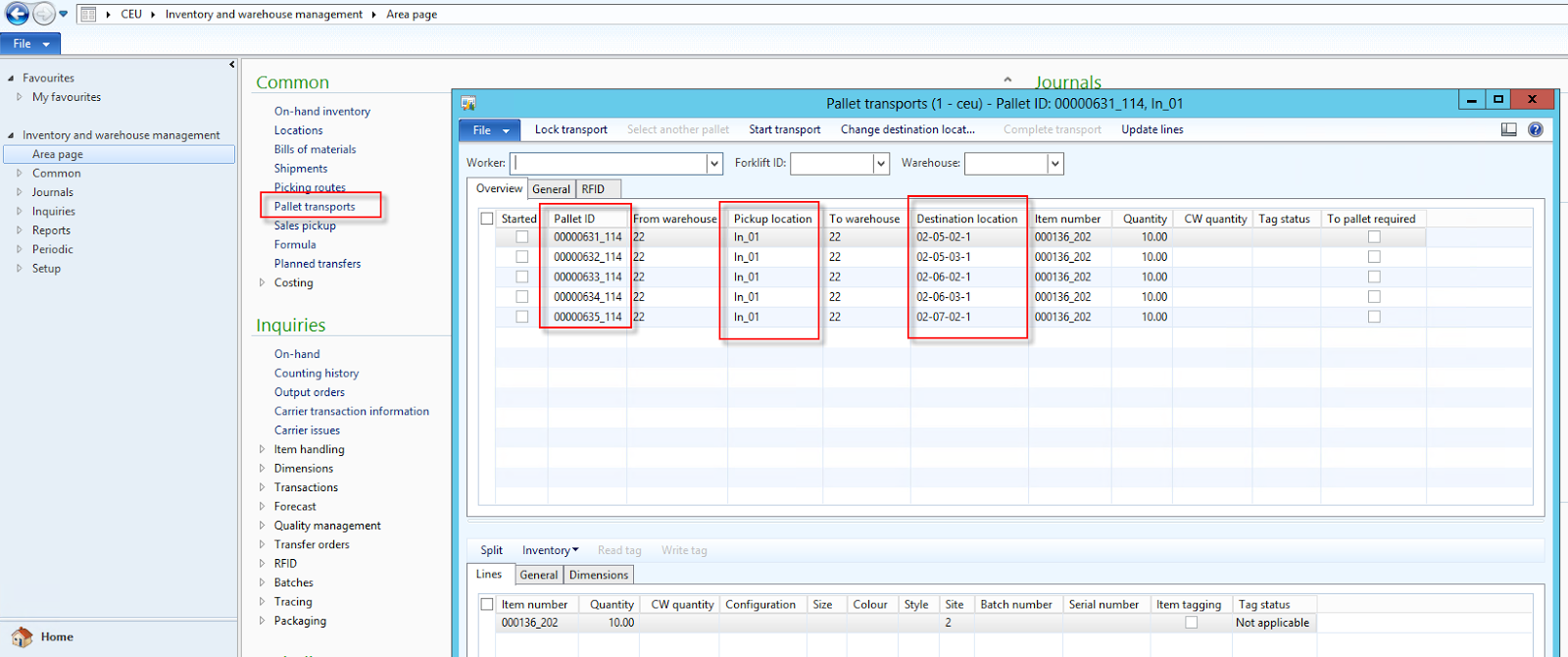Screen dimensions: 1568x657
Task: Enable To pallet required for pallet 00000632_114
Action: (x=1374, y=257)
